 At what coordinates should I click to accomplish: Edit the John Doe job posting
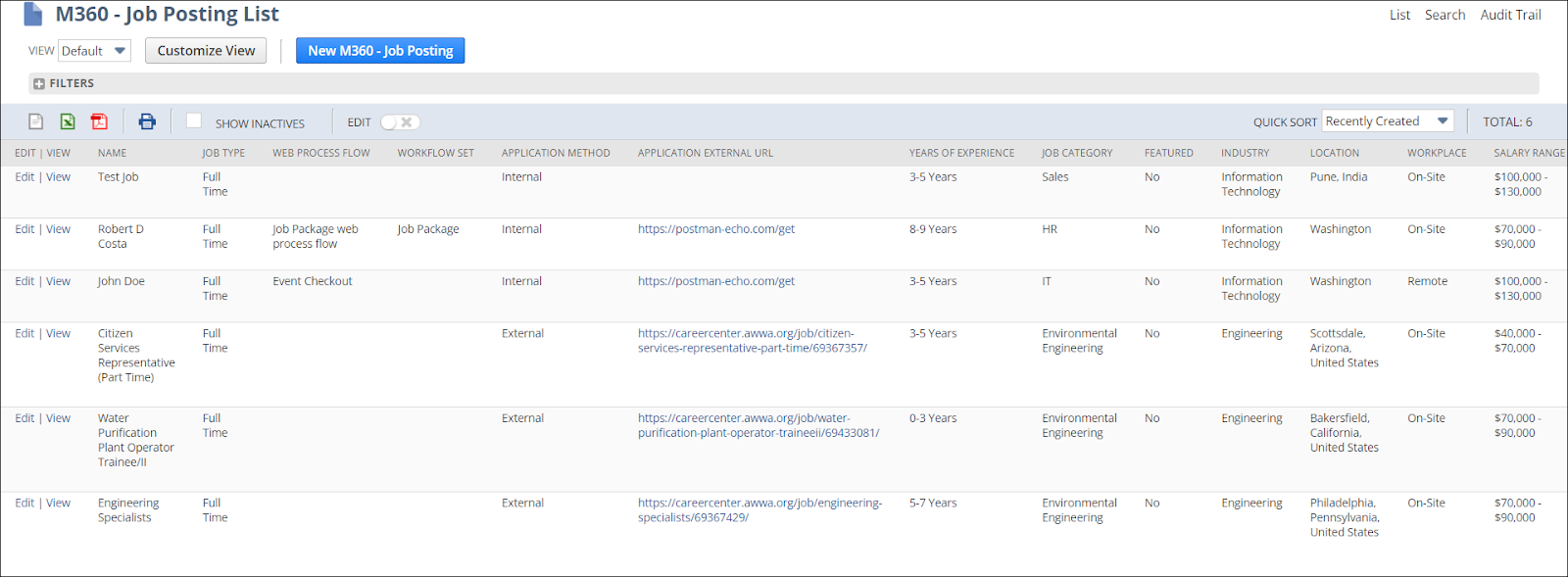pyautogui.click(x=24, y=281)
